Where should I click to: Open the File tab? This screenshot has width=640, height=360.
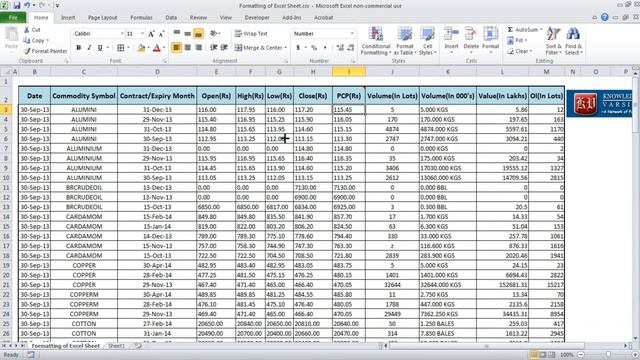click(13, 18)
